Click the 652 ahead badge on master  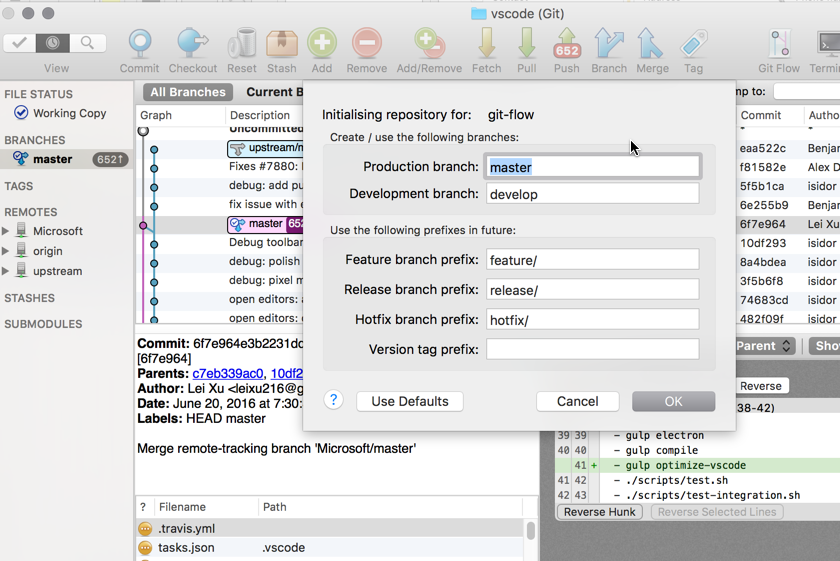click(110, 159)
